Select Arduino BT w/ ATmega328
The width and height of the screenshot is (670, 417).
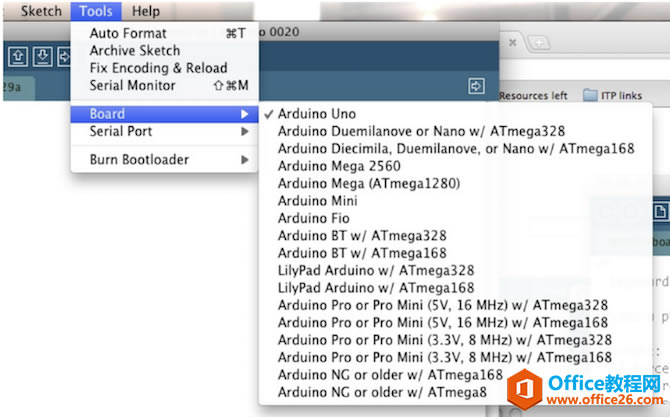(x=455, y=236)
